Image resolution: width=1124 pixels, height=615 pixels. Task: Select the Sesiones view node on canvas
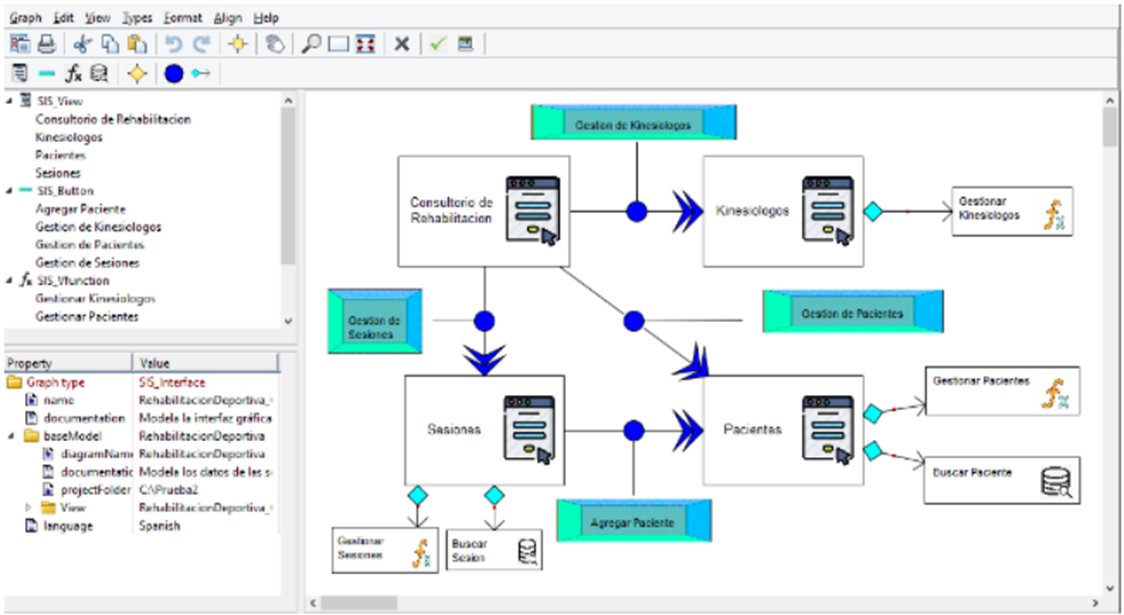click(x=485, y=430)
